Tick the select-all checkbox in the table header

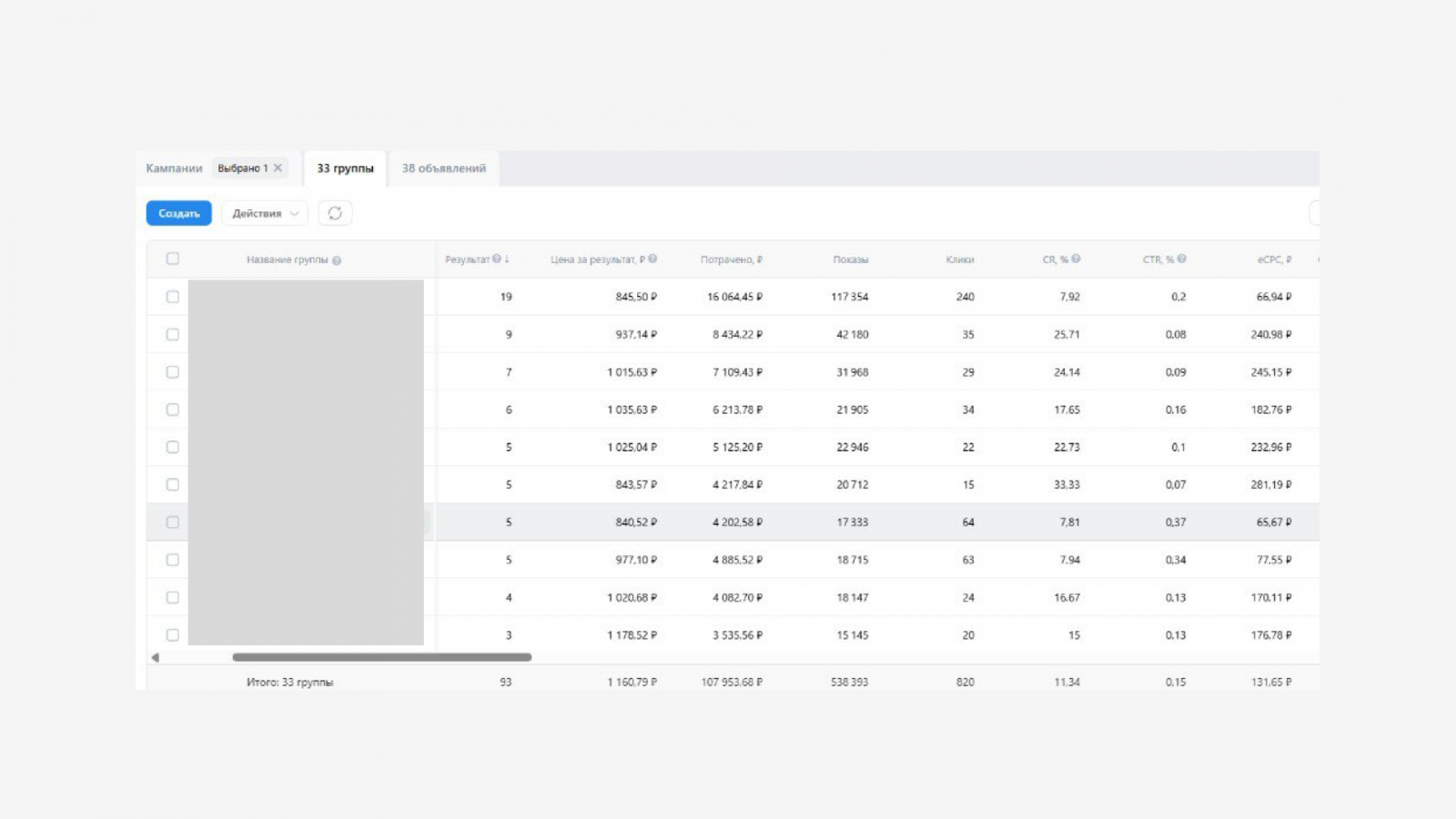173,259
